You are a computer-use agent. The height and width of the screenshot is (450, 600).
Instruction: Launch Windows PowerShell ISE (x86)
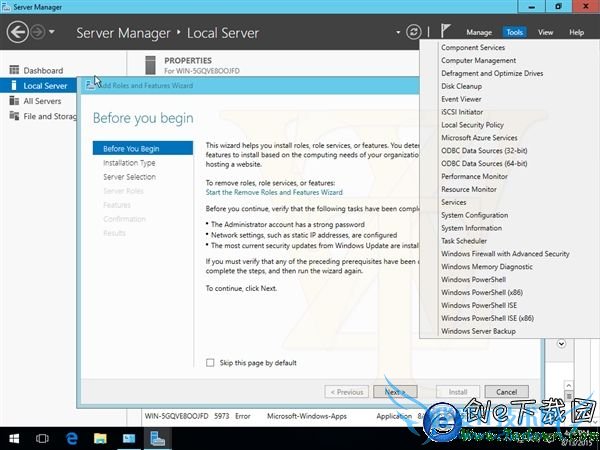[x=487, y=318]
